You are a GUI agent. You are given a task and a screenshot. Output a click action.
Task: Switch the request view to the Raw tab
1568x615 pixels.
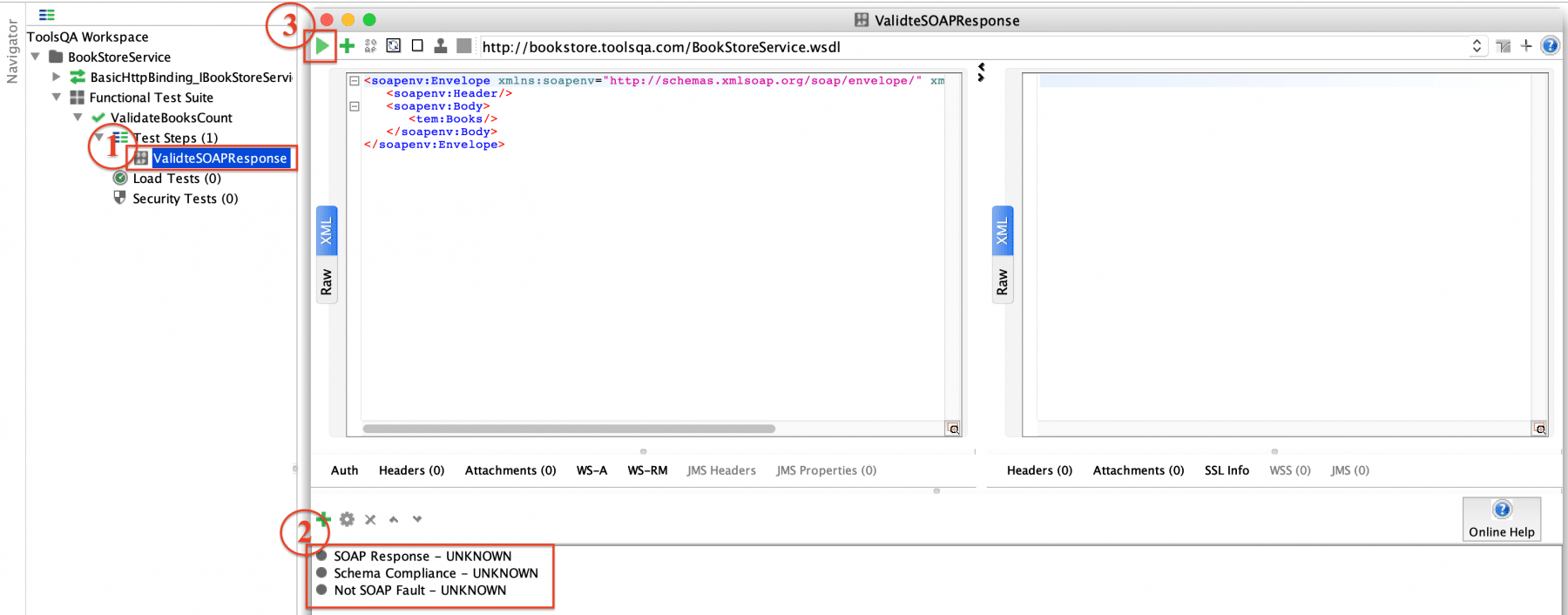(x=327, y=282)
